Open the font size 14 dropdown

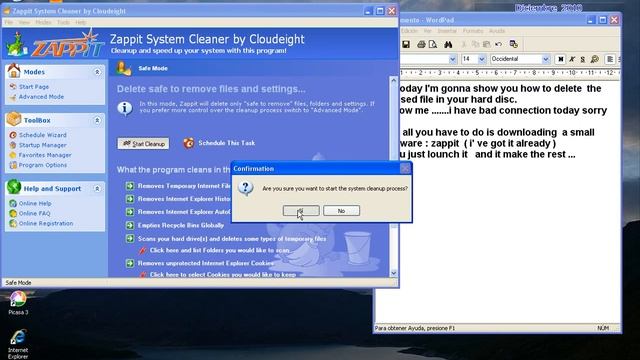click(x=482, y=59)
